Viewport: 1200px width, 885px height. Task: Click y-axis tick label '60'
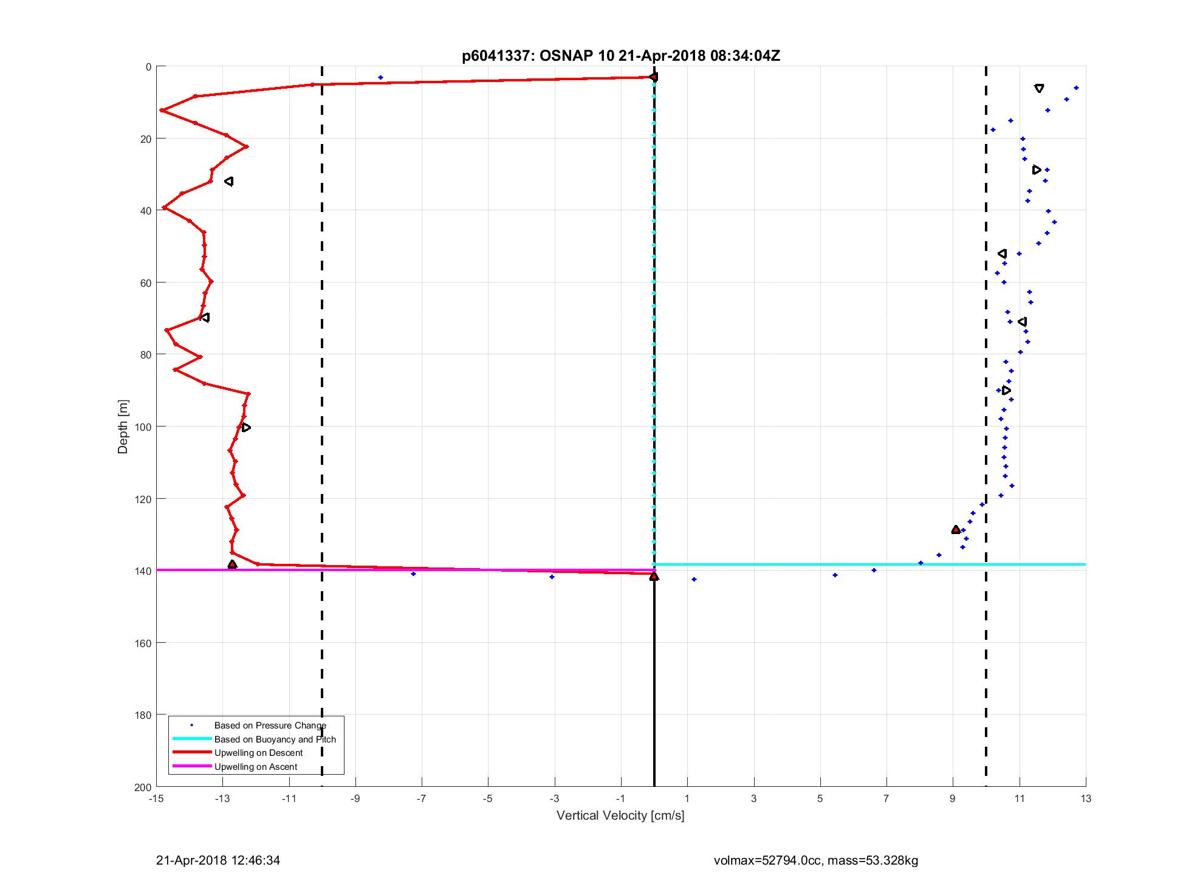pyautogui.click(x=145, y=283)
